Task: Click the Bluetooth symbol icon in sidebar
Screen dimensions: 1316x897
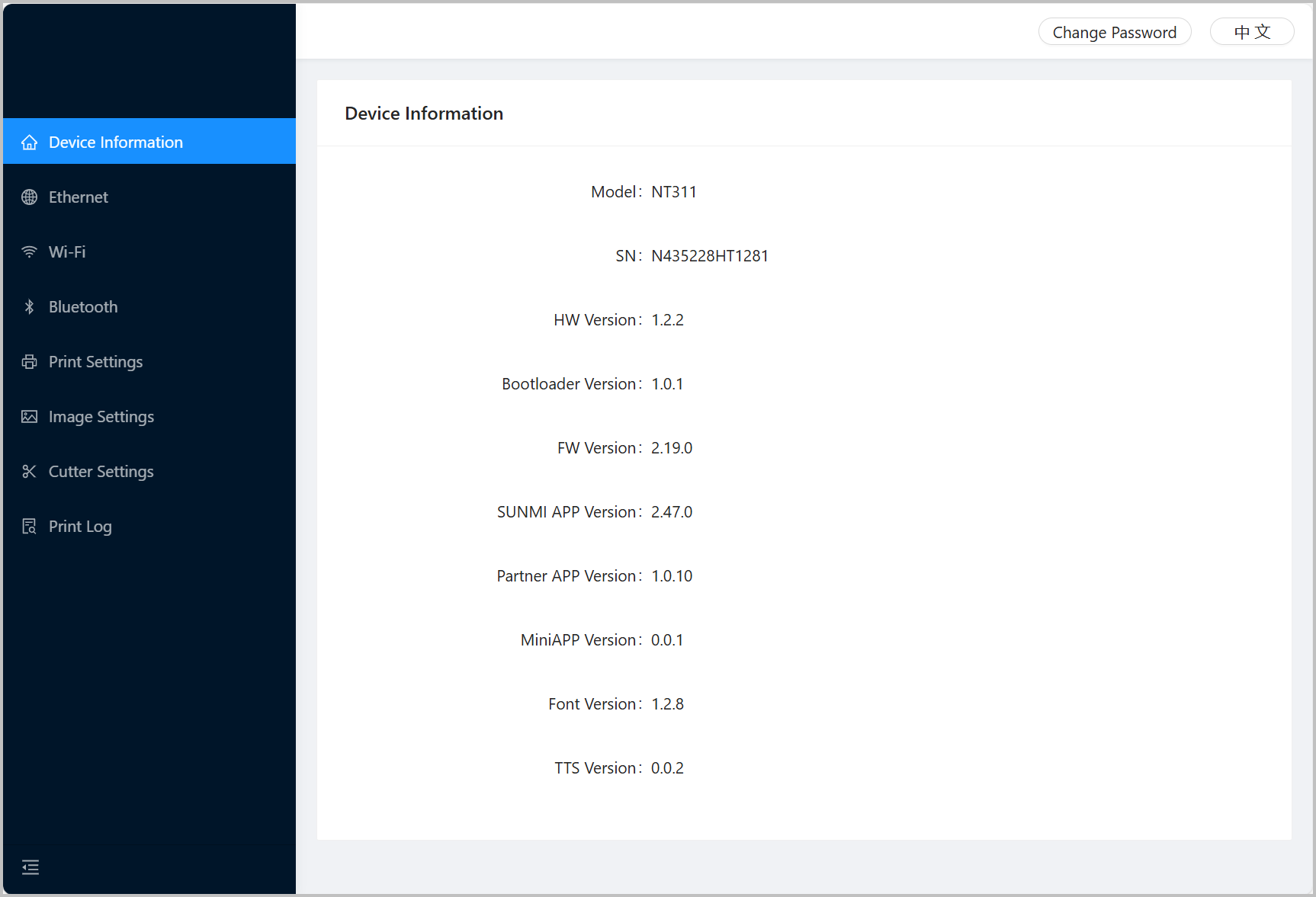Action: click(x=29, y=307)
